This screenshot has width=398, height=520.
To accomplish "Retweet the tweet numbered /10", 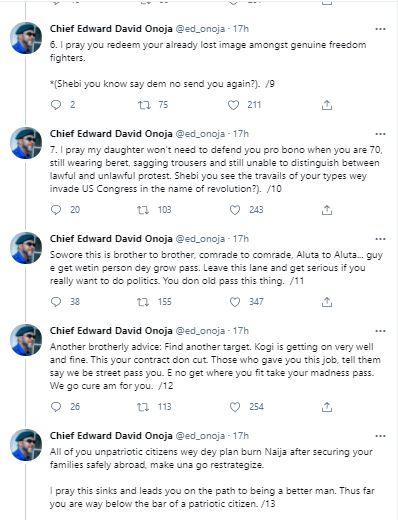I will (143, 210).
